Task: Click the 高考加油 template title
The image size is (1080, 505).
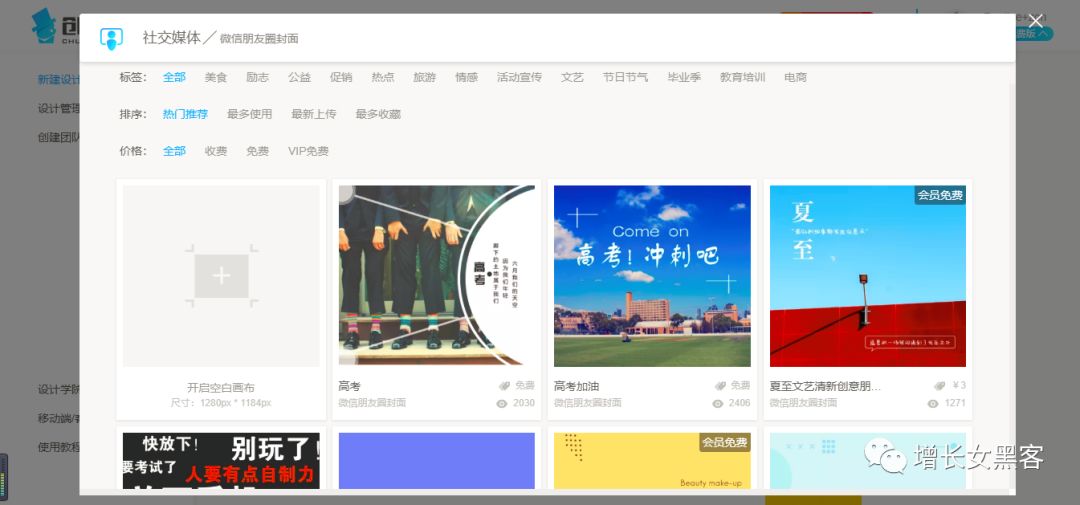Action: (577, 387)
